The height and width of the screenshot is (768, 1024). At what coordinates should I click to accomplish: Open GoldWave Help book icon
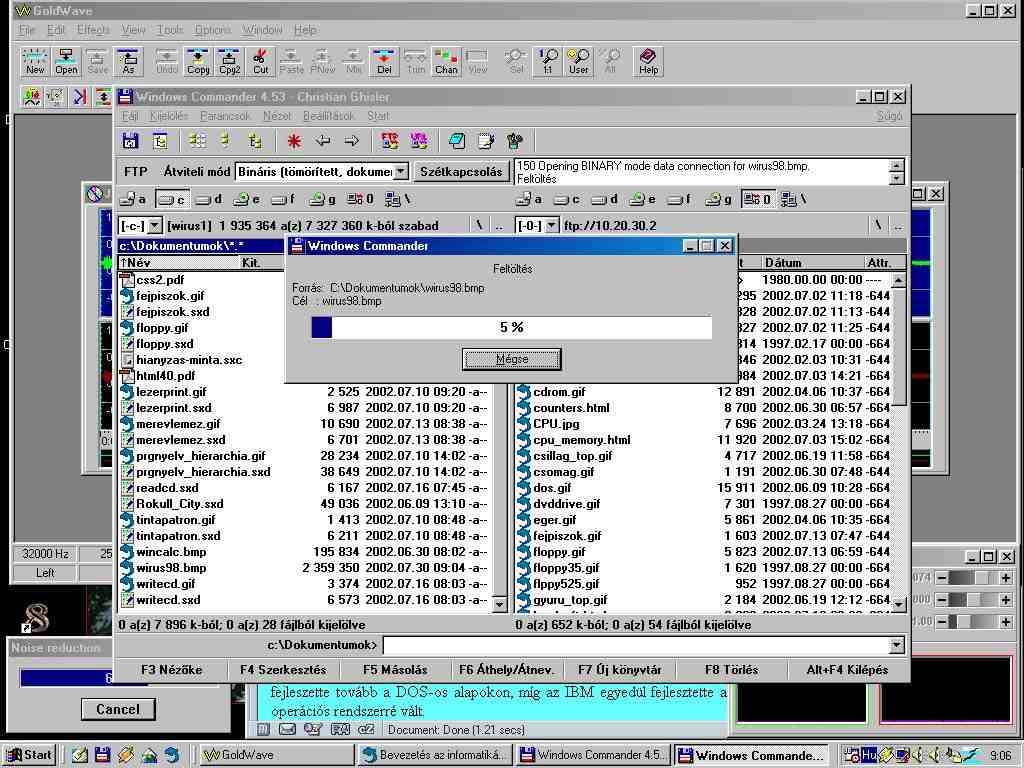coord(648,61)
